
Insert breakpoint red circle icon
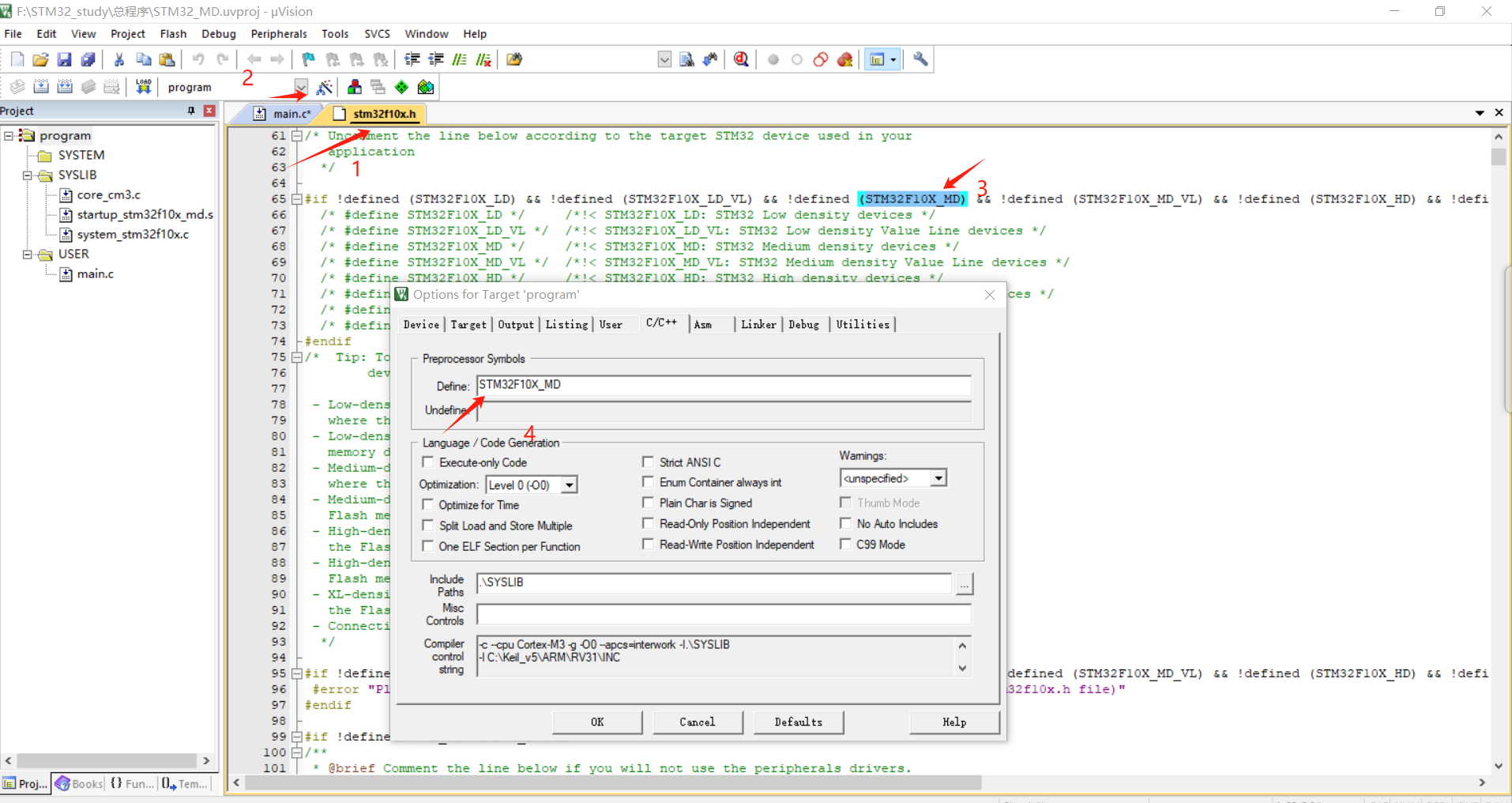click(x=773, y=59)
